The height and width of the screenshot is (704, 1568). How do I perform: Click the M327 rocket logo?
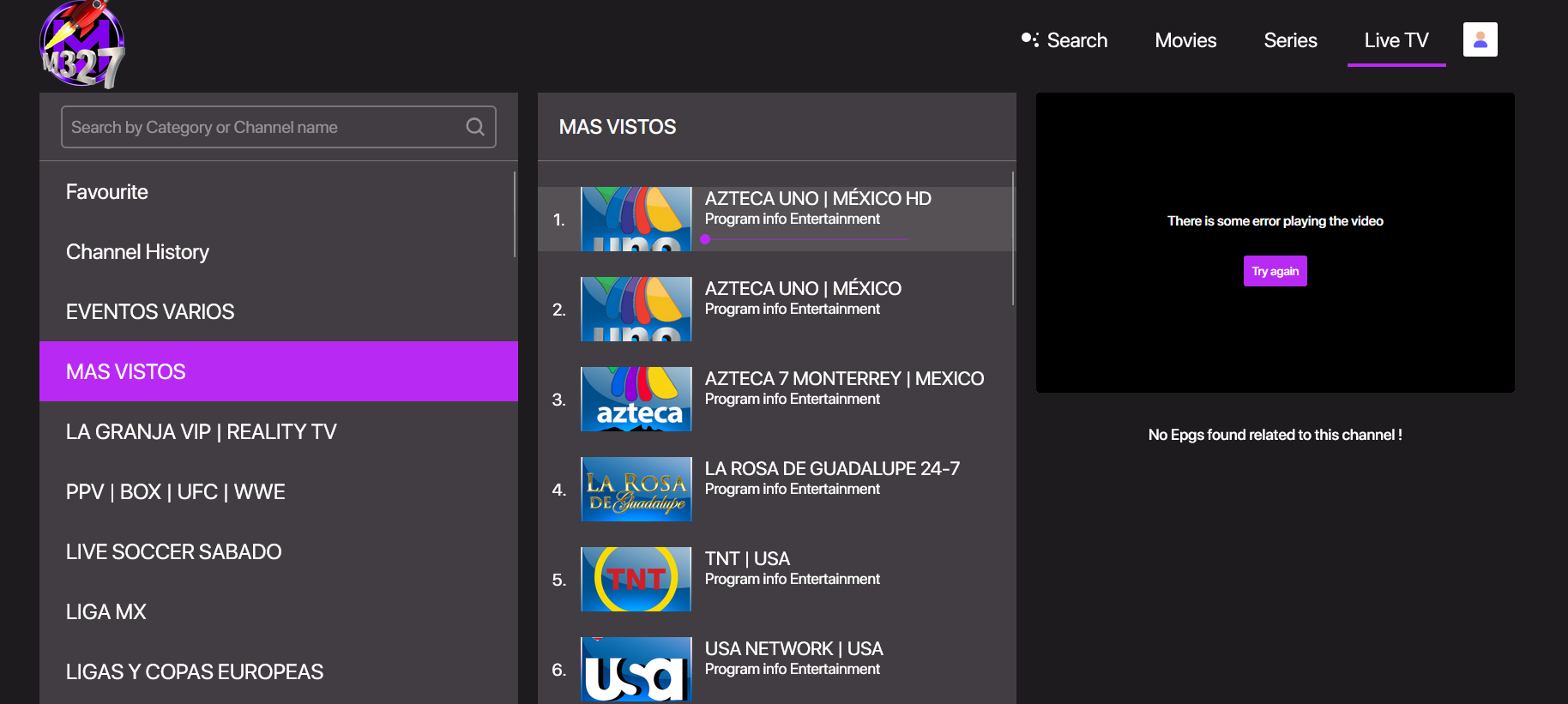(82, 44)
